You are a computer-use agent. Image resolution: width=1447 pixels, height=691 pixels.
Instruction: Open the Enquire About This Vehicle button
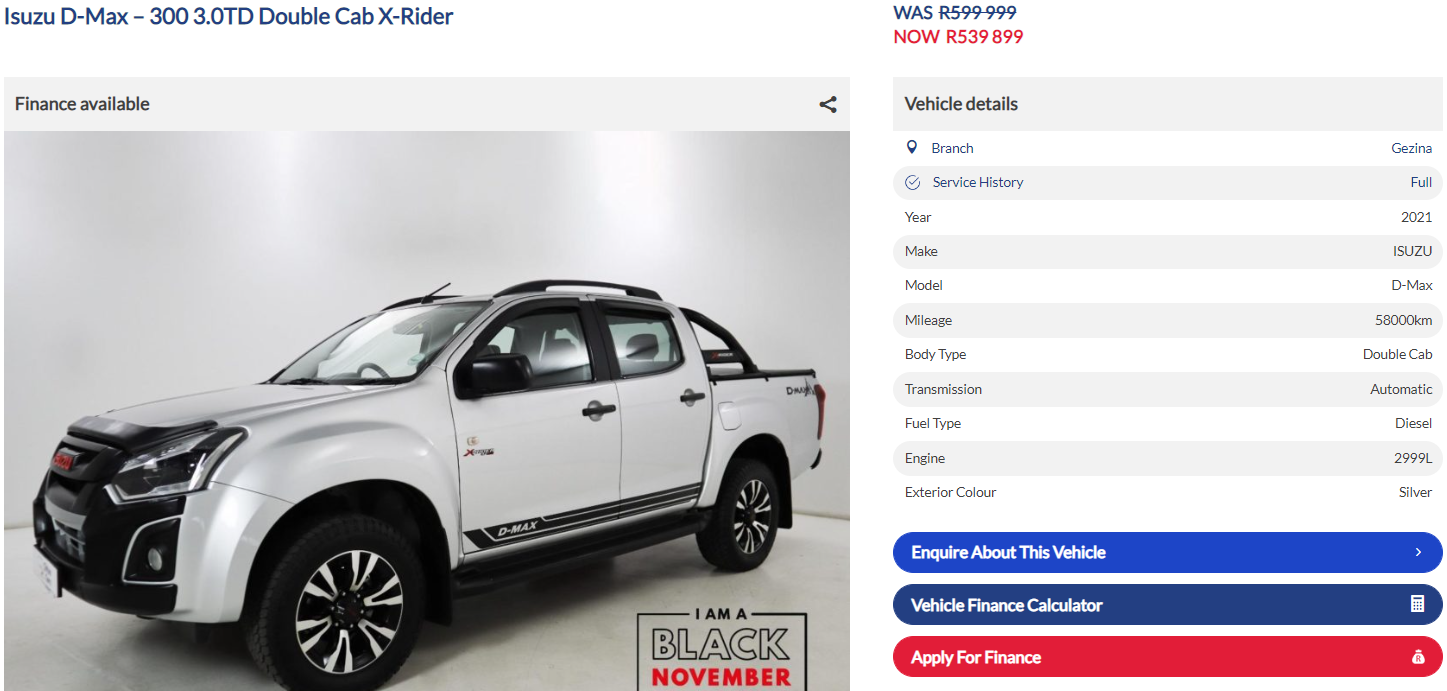(1167, 552)
